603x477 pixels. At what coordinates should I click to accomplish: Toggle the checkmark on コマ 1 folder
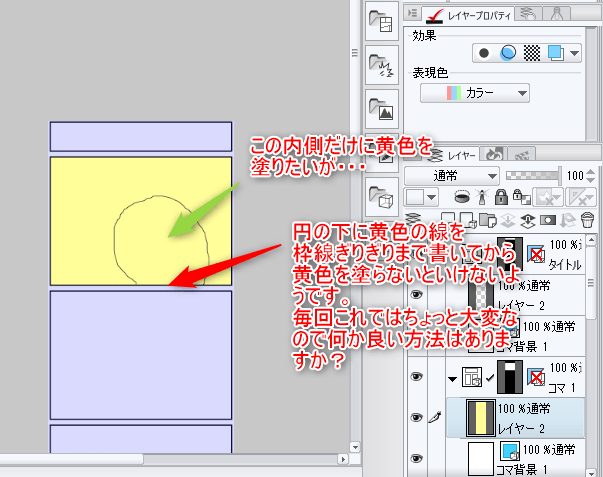click(x=490, y=378)
